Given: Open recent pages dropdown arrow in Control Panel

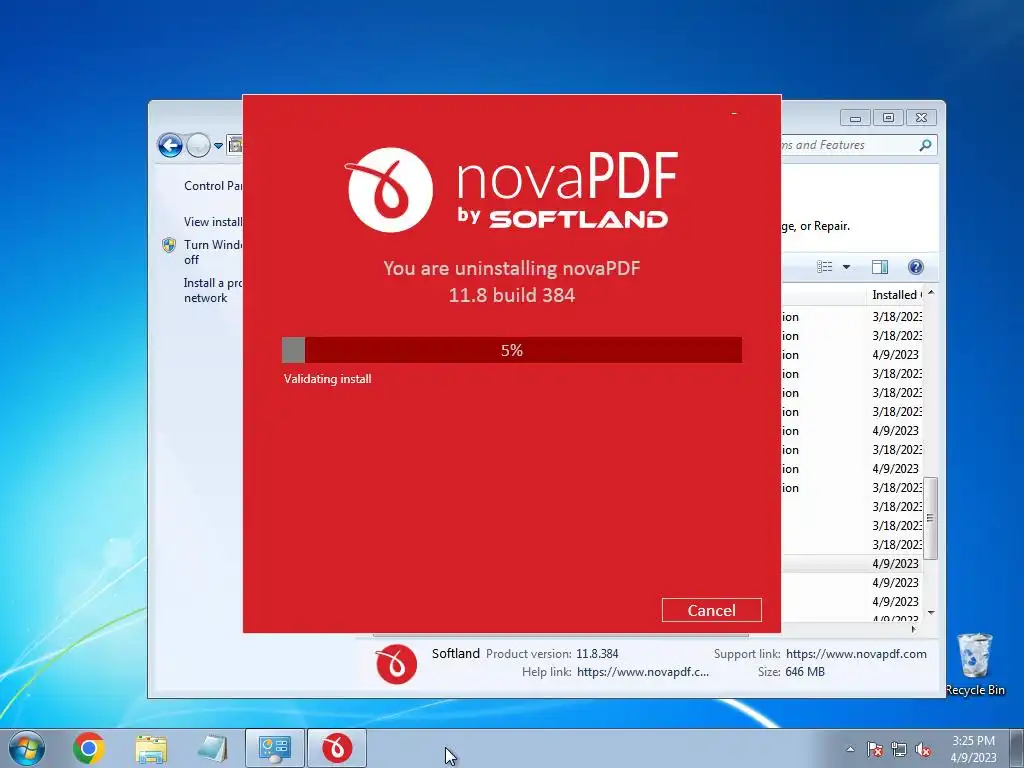Looking at the screenshot, I should point(218,146).
